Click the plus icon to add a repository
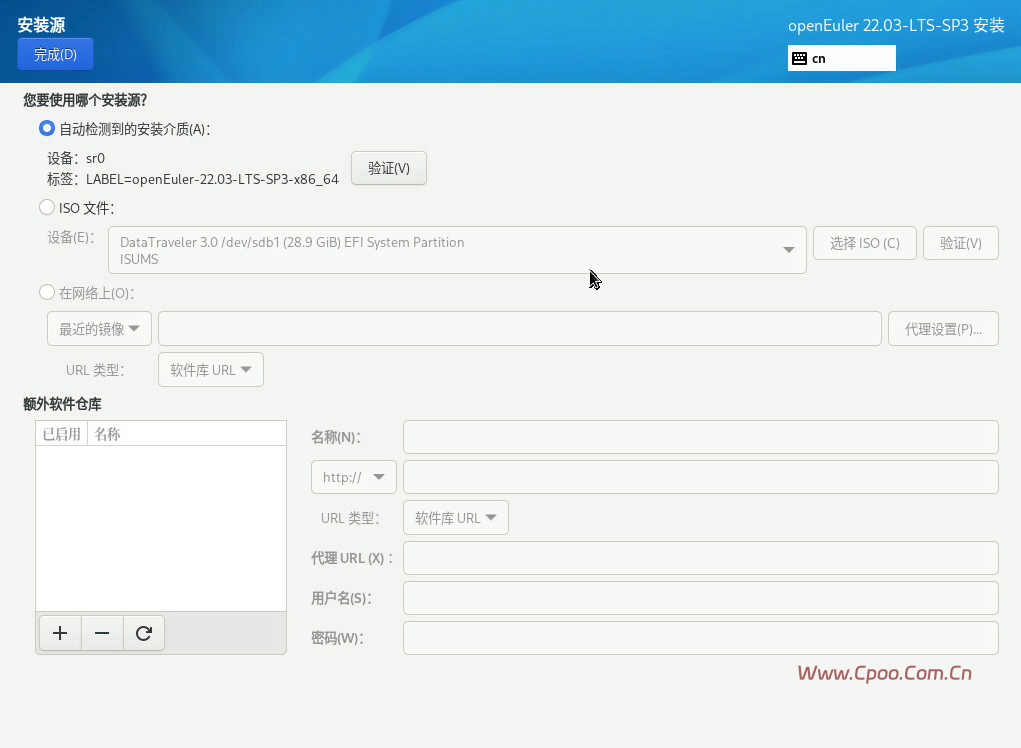Viewport: 1021px width, 748px height. pyautogui.click(x=60, y=633)
